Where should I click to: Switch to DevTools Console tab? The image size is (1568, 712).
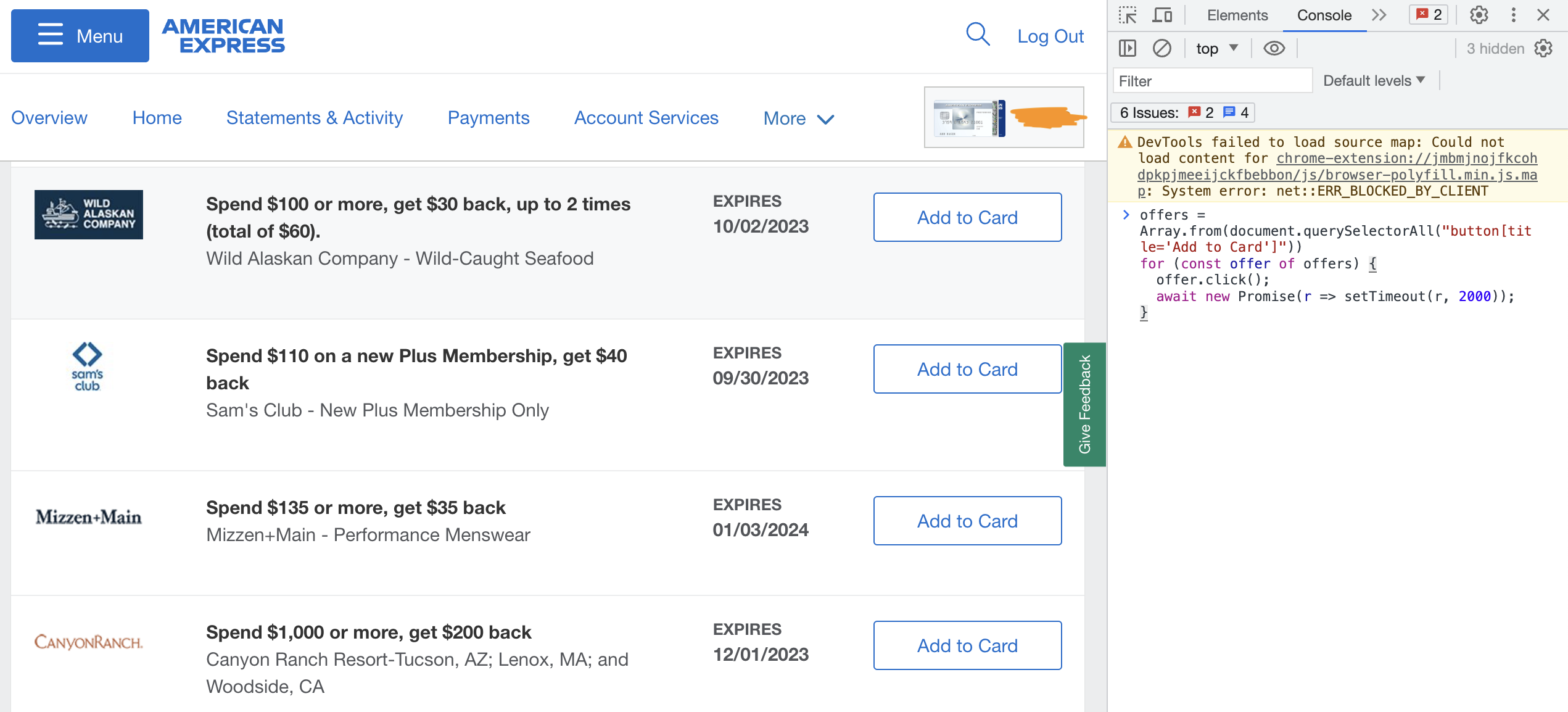1324,15
